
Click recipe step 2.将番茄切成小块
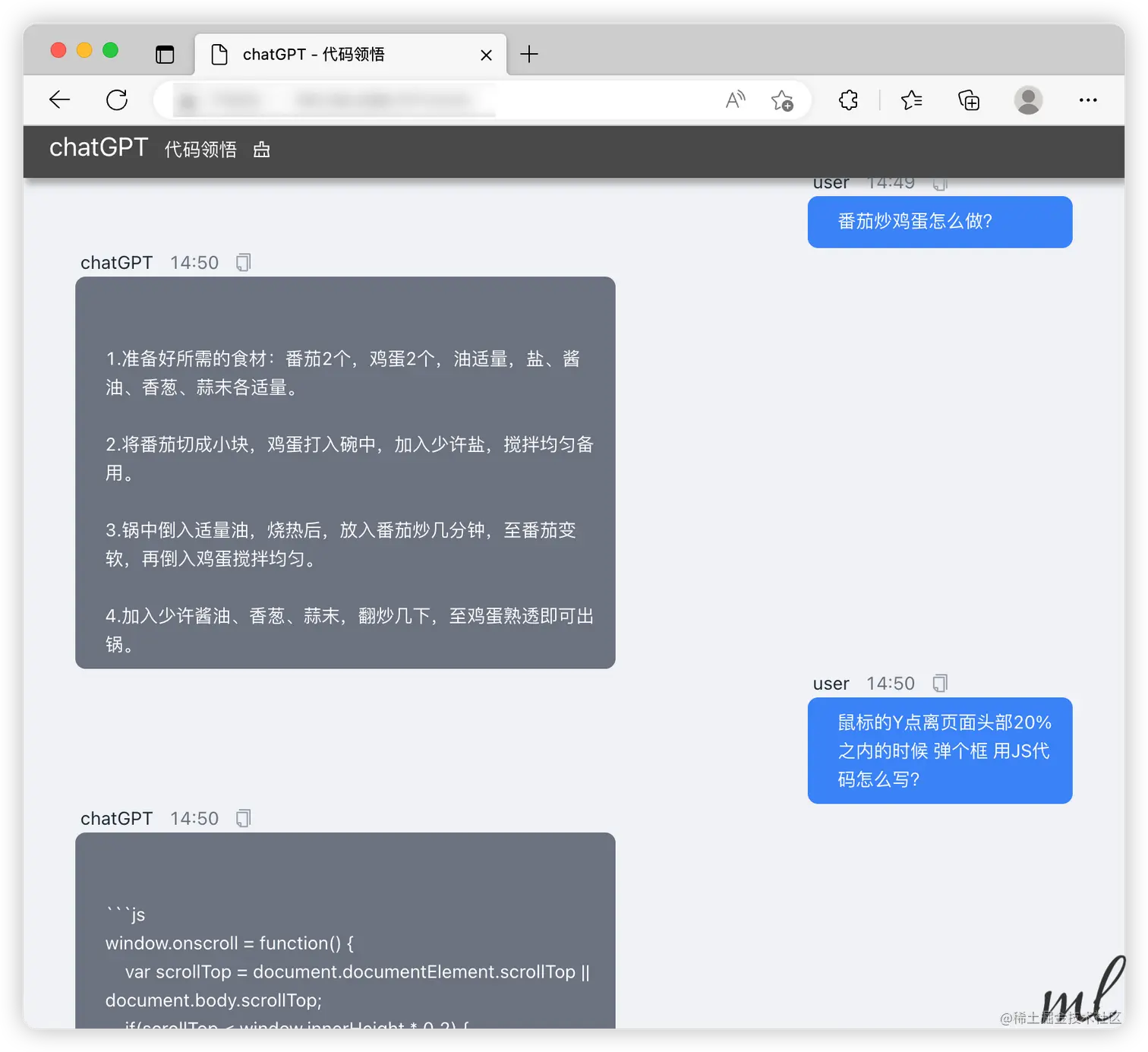[349, 459]
